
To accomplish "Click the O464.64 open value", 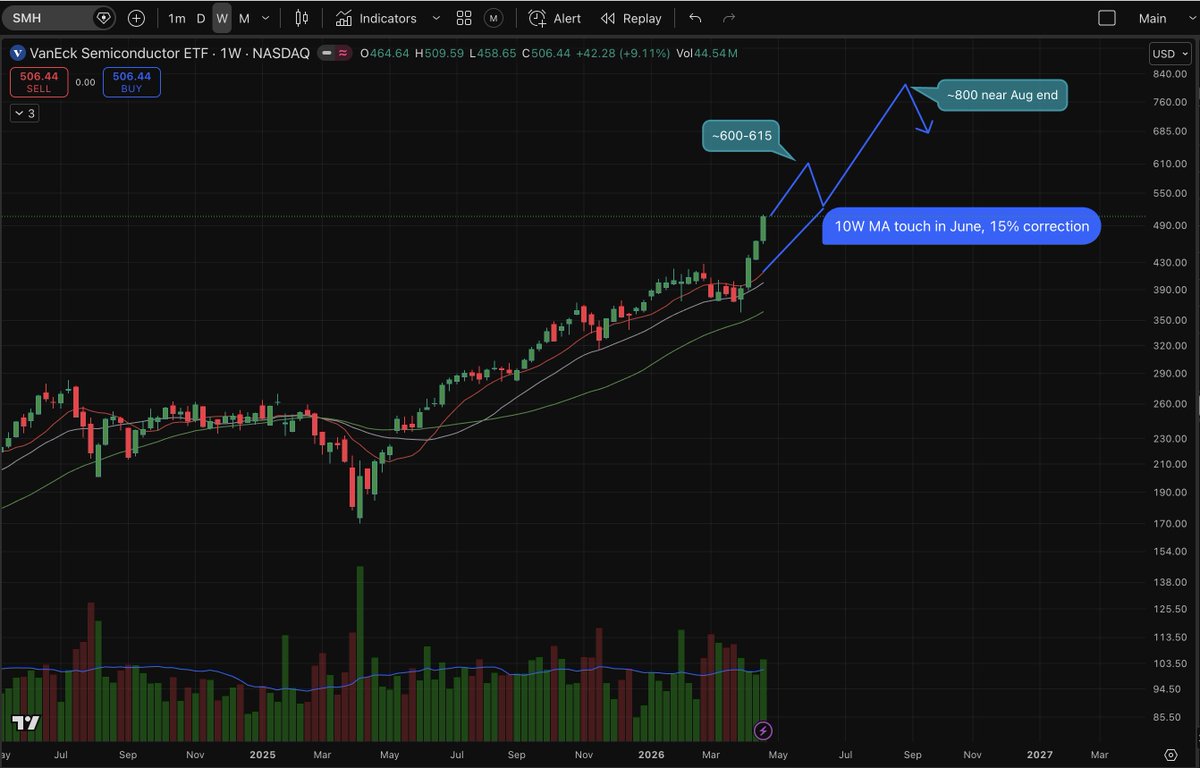I will [x=385, y=53].
